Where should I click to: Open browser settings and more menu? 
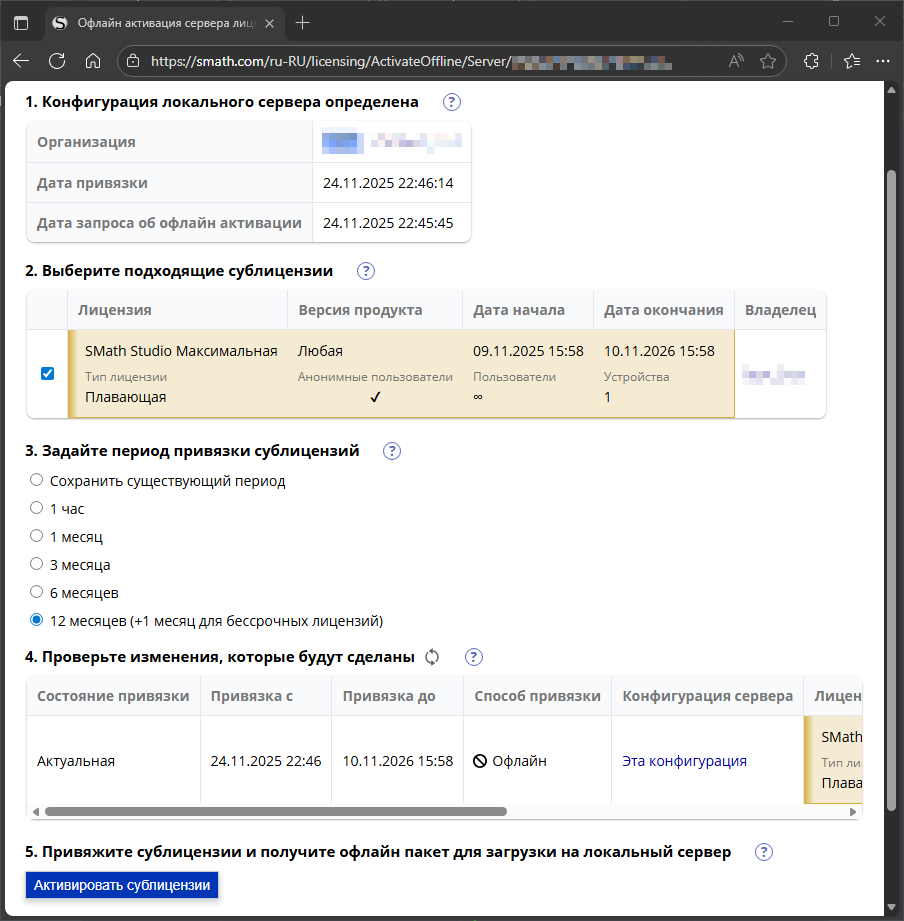[883, 60]
